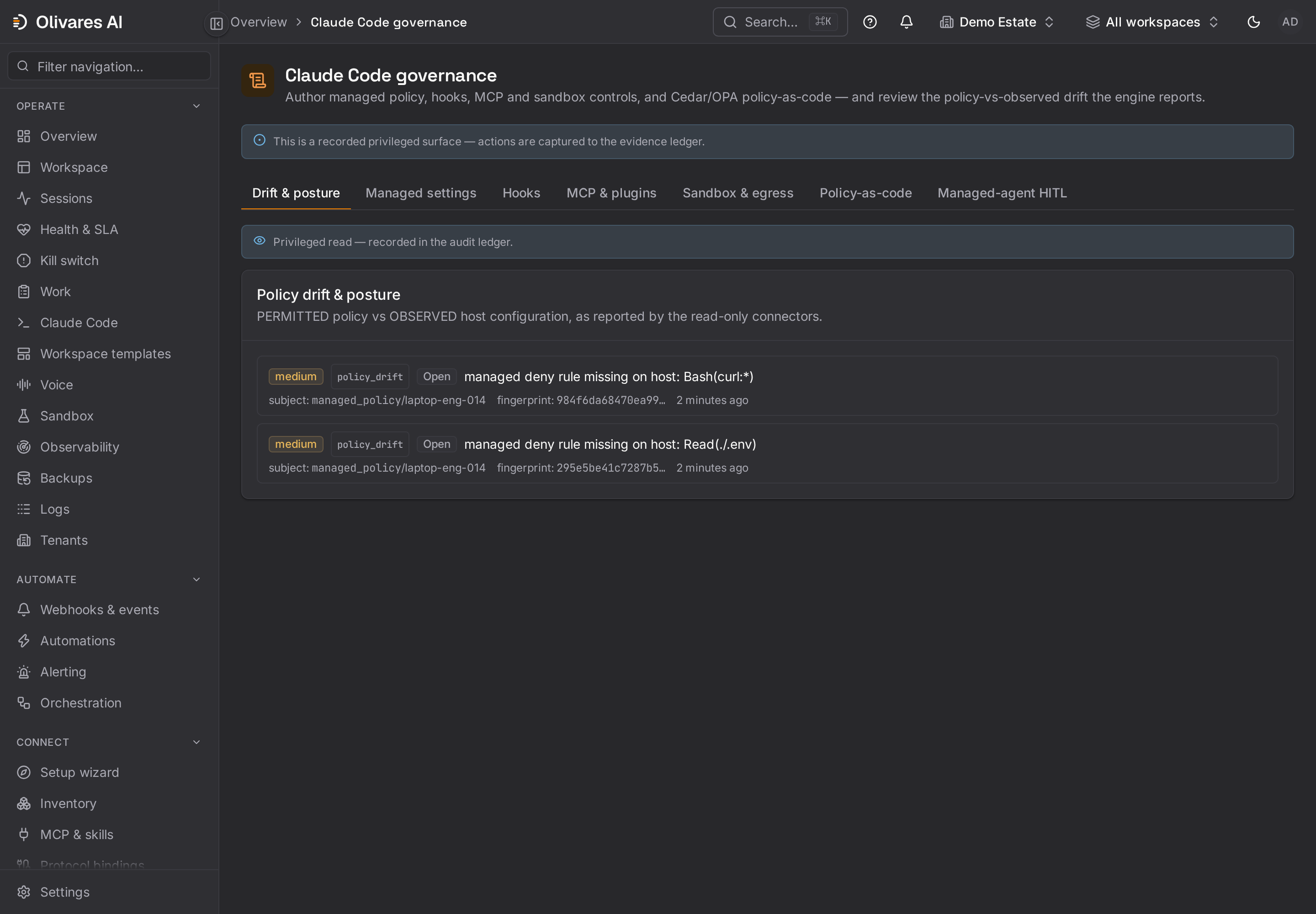Click the Workspace layout icon
Image resolution: width=1316 pixels, height=914 pixels.
[23, 167]
